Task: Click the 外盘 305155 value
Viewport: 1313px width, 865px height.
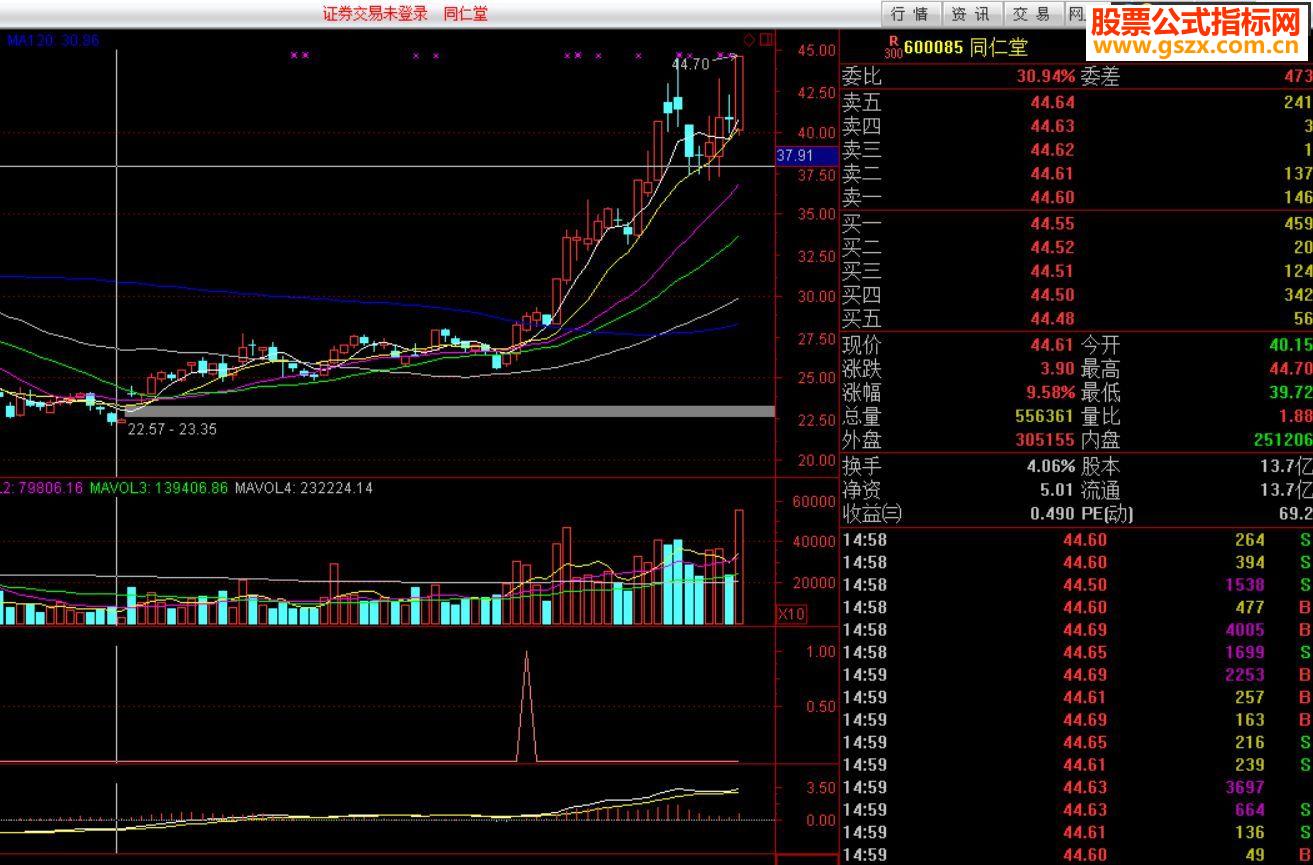Action: 1046,440
